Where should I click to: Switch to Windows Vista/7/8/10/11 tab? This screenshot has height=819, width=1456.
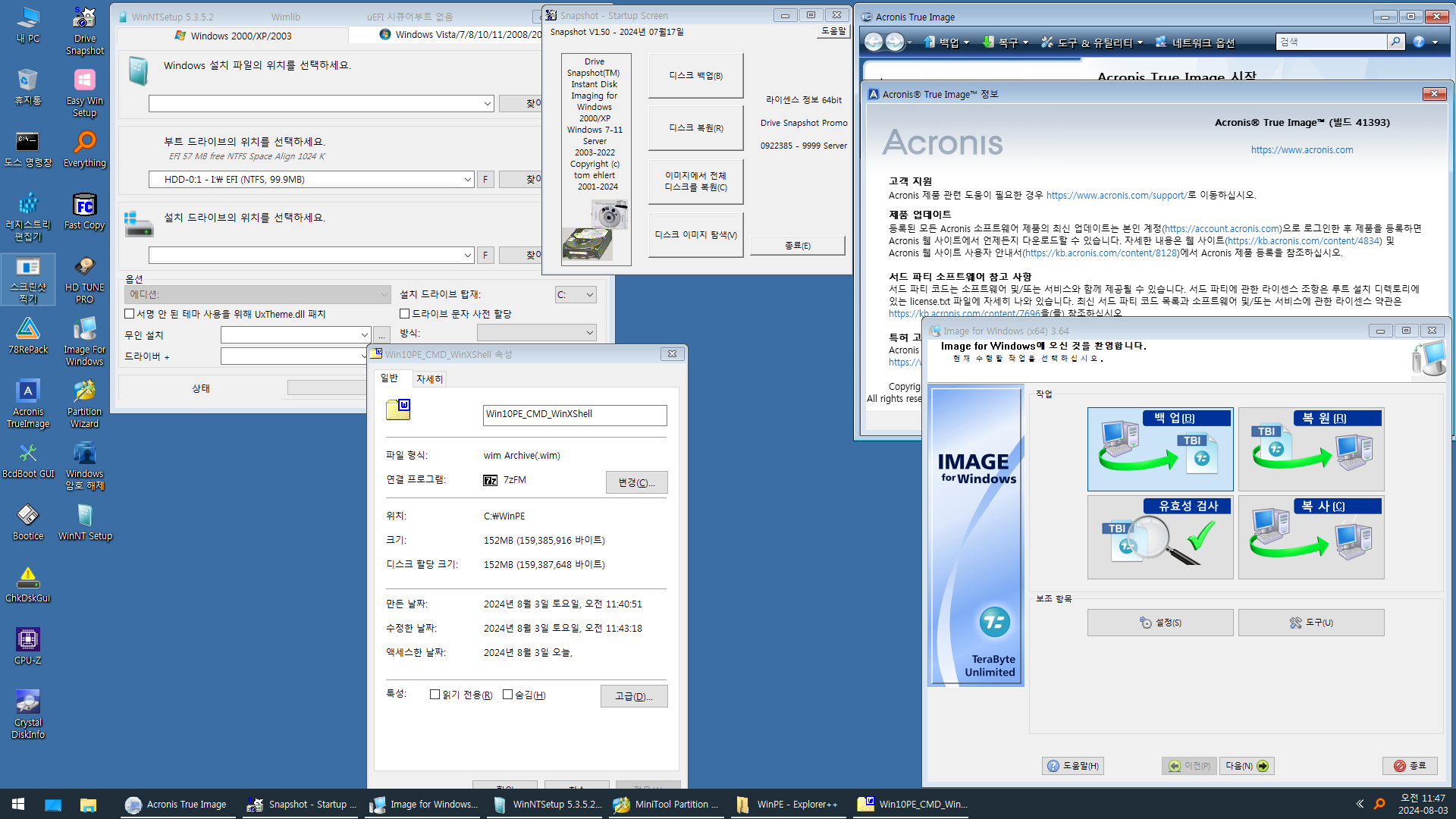(461, 35)
